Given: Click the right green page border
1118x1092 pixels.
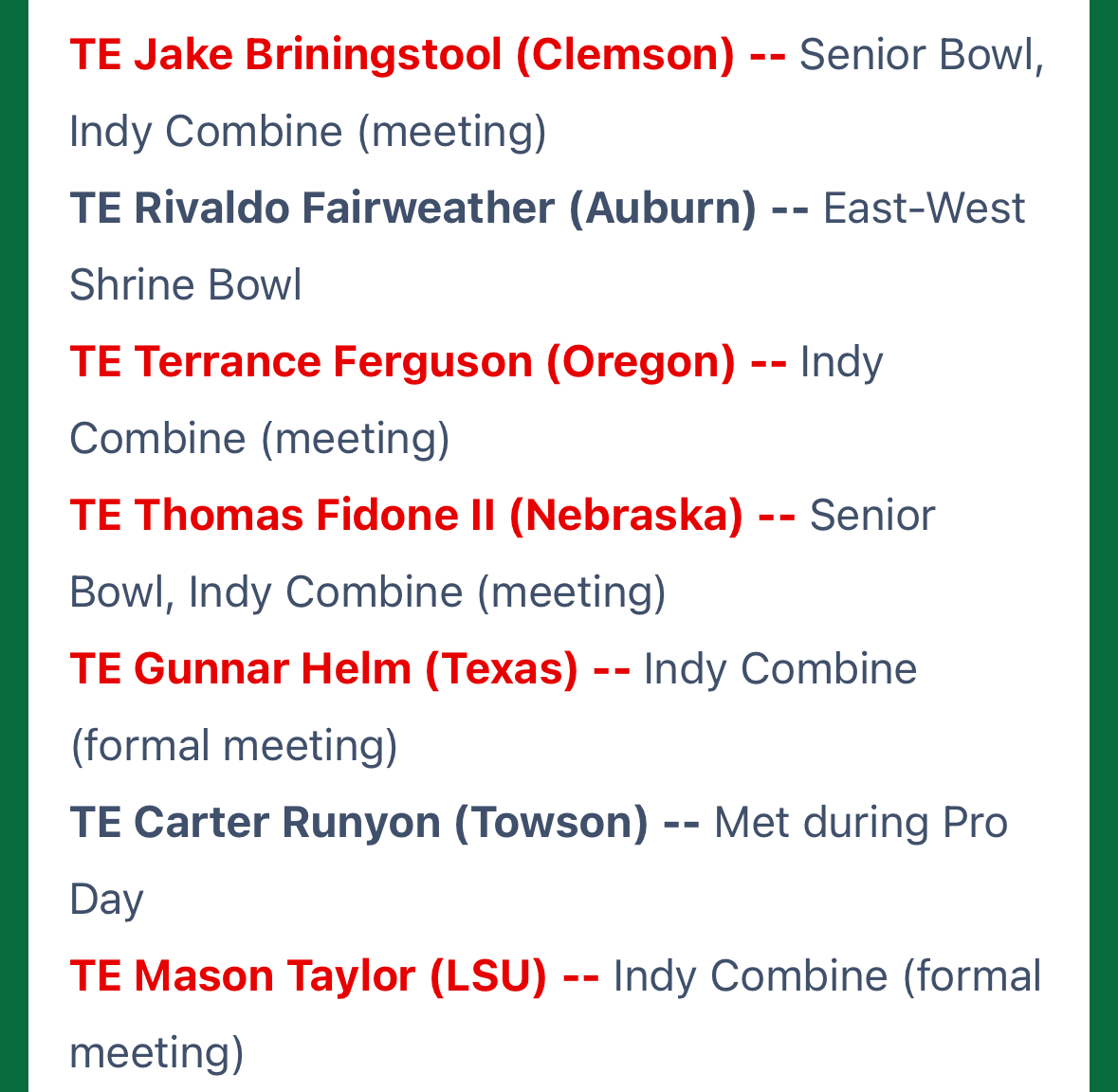Looking at the screenshot, I should pos(1104,546).
